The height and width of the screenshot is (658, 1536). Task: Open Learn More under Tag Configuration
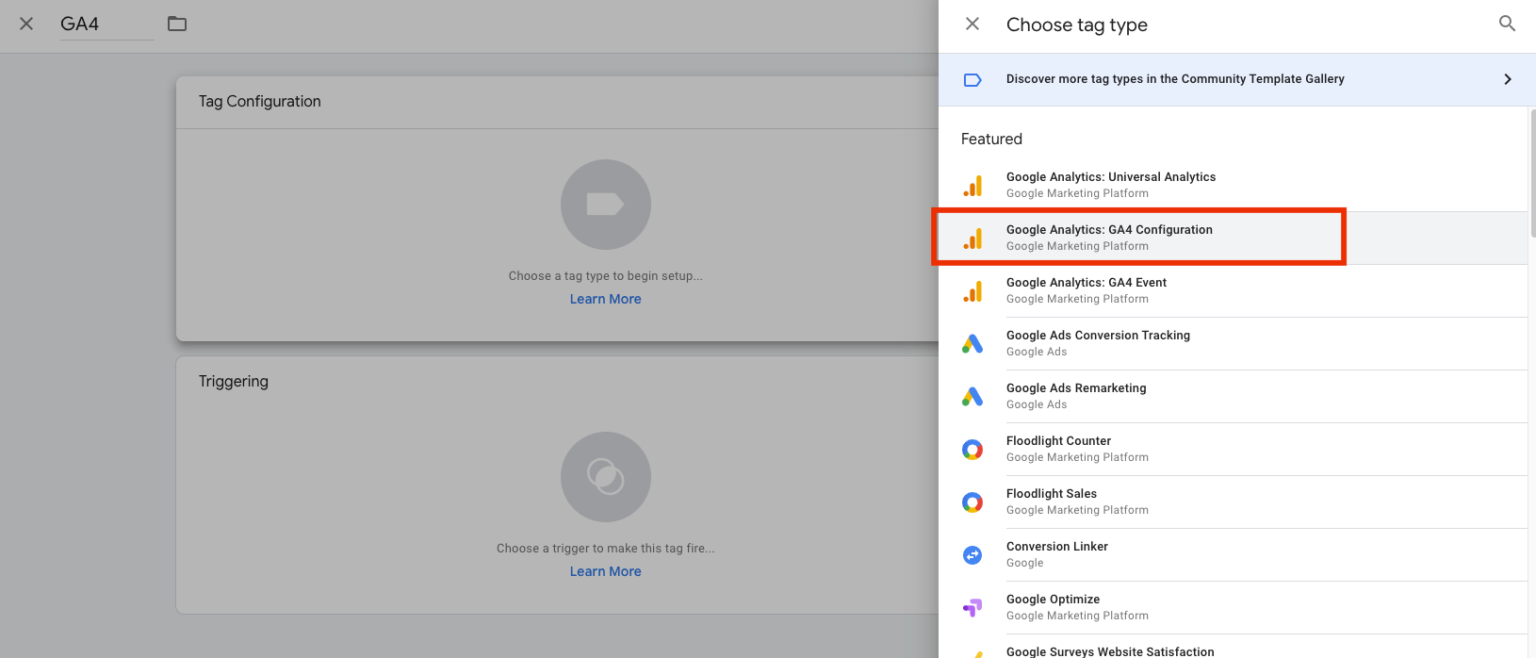(605, 298)
